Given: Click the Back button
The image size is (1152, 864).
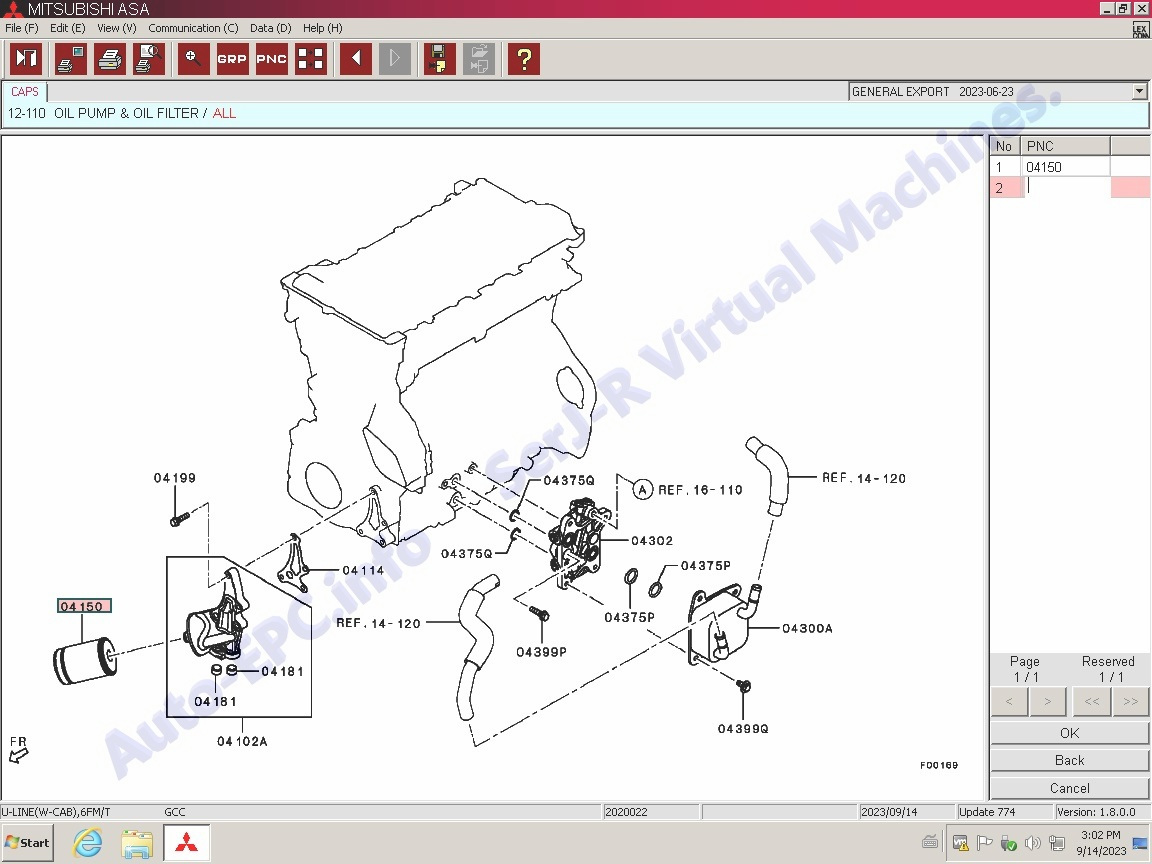Looking at the screenshot, I should [x=1069, y=760].
